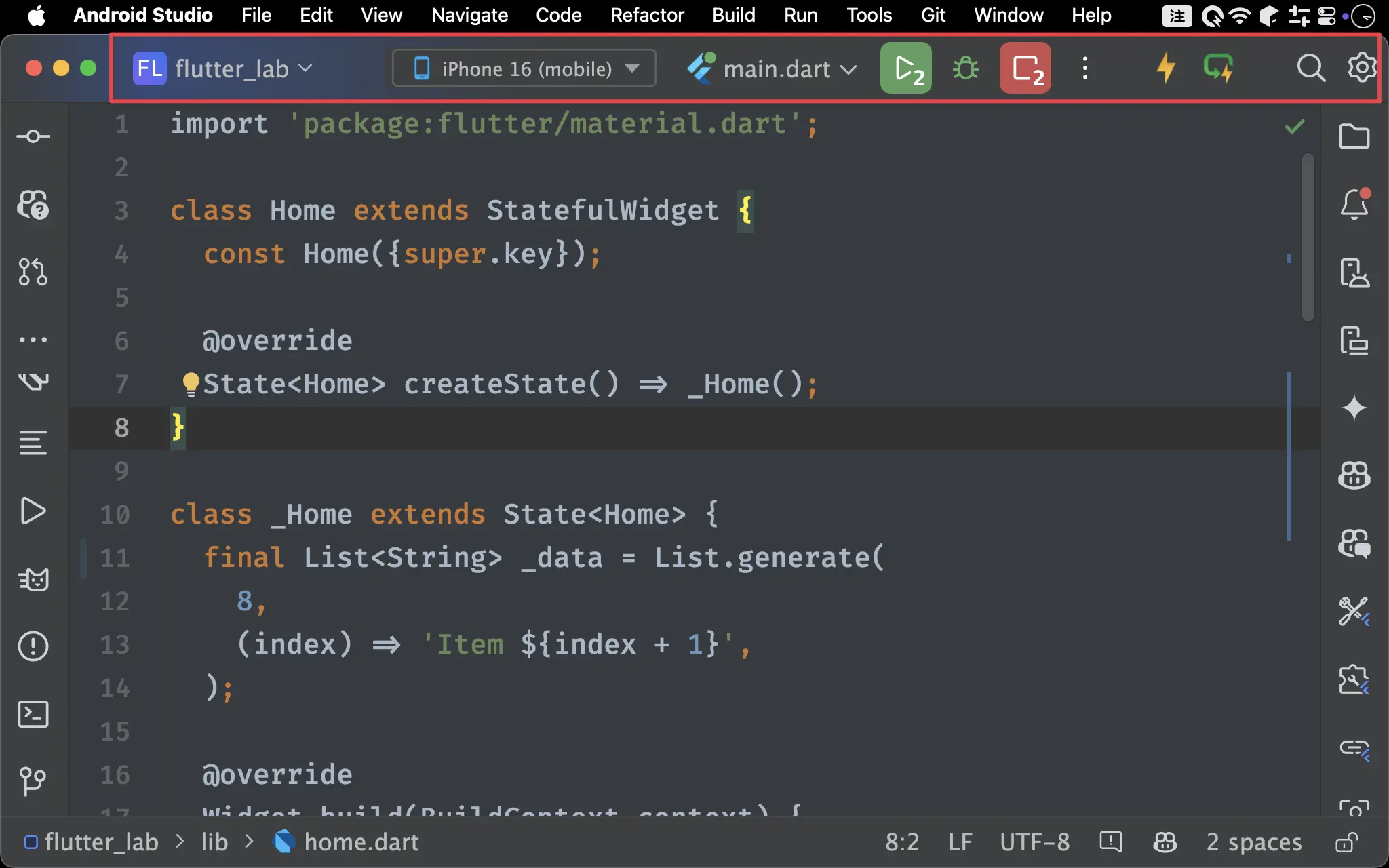Toggle read-only lock icon in status bar
This screenshot has height=868, width=1389.
click(x=1346, y=842)
